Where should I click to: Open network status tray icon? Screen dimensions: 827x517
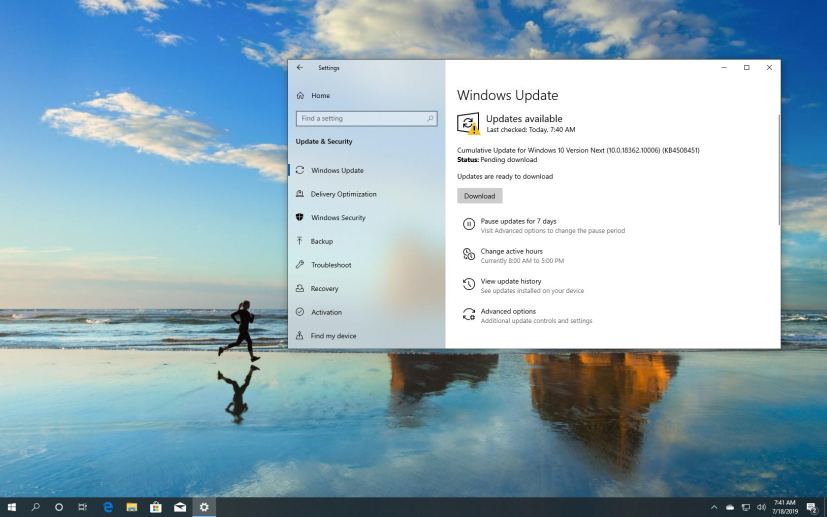[x=746, y=508]
